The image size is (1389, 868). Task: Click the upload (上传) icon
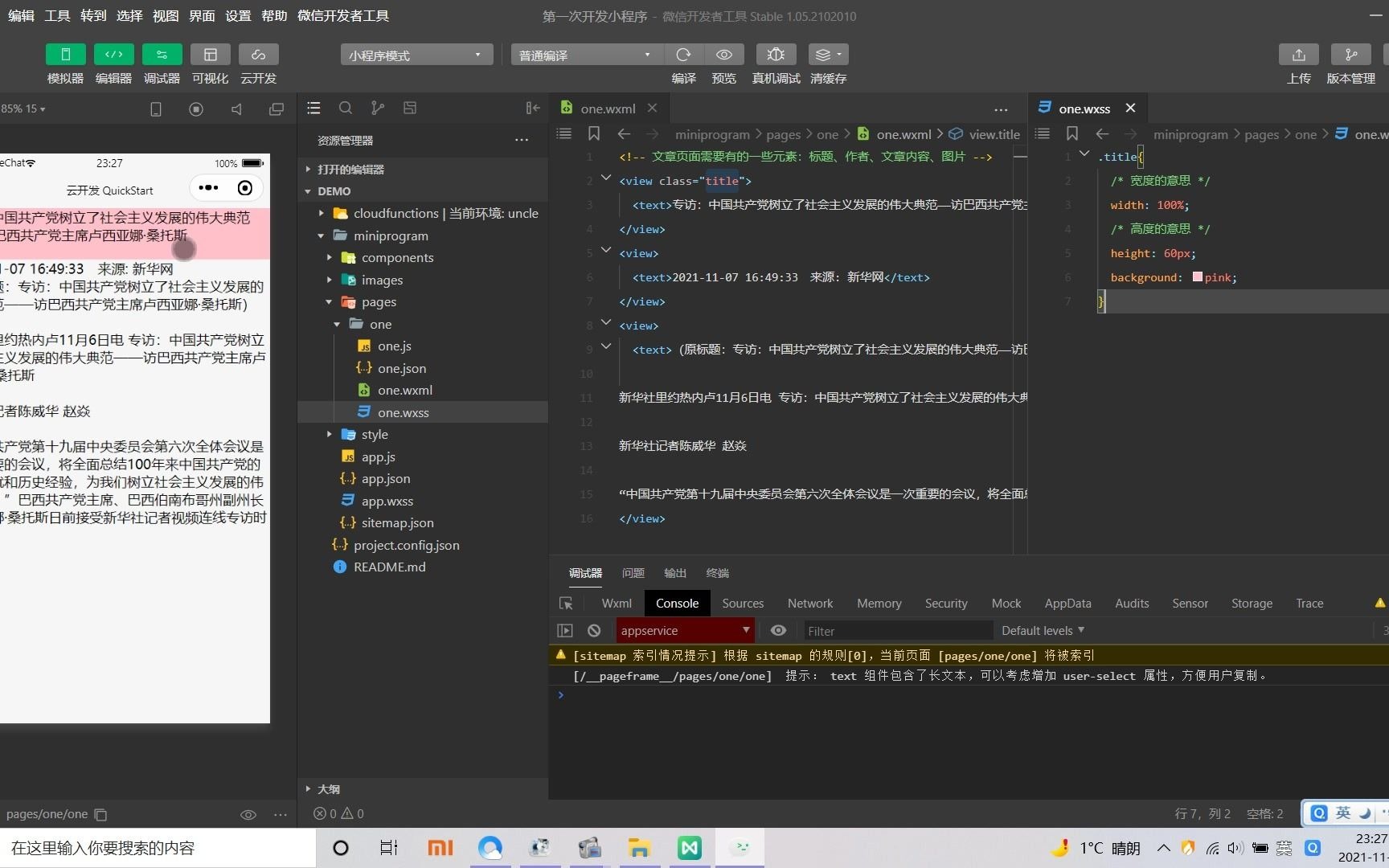(1298, 54)
